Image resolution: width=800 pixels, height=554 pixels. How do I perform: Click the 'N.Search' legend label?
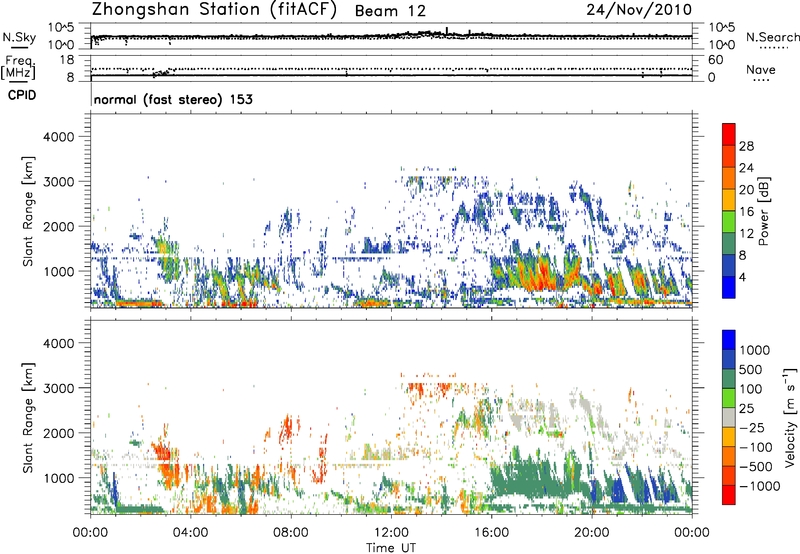point(773,37)
